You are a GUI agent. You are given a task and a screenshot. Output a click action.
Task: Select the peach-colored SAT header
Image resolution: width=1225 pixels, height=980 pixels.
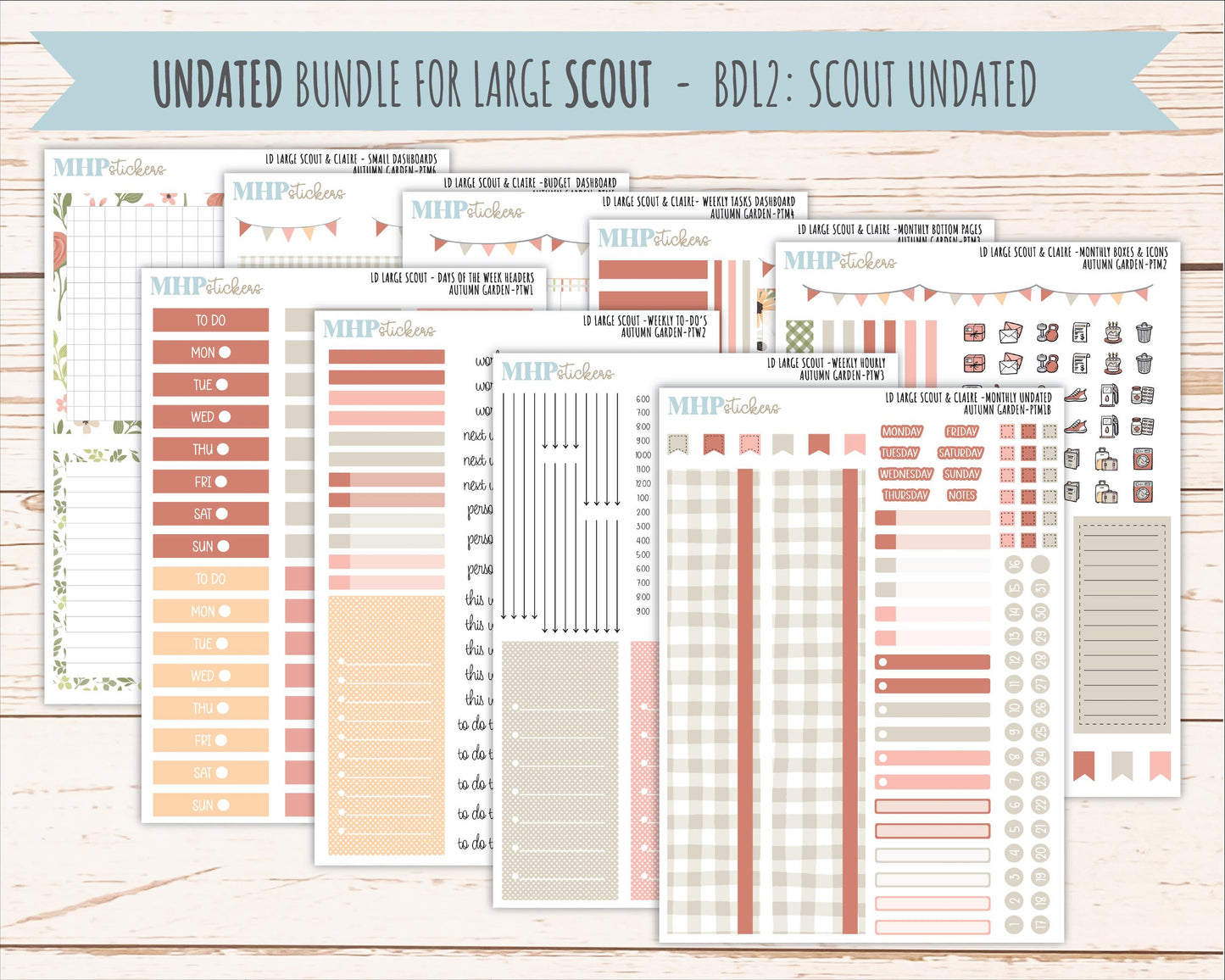211,772
